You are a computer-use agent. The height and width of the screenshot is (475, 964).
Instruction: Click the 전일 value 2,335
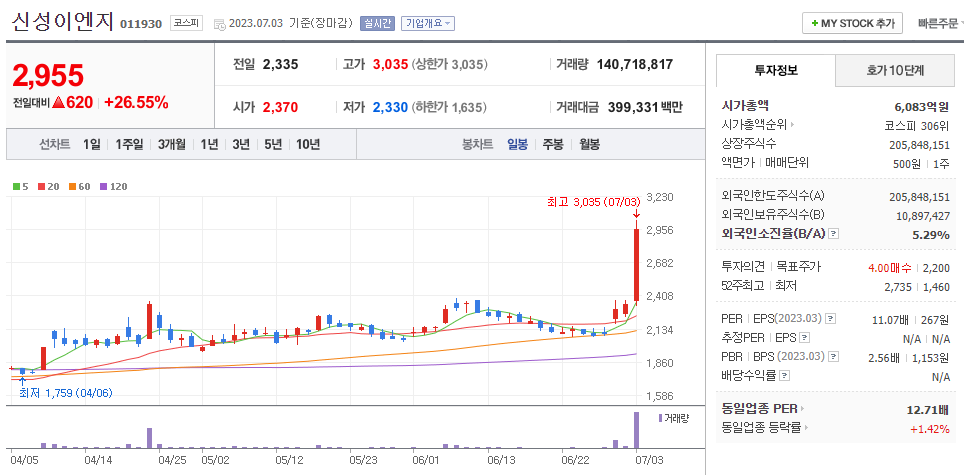click(x=280, y=65)
